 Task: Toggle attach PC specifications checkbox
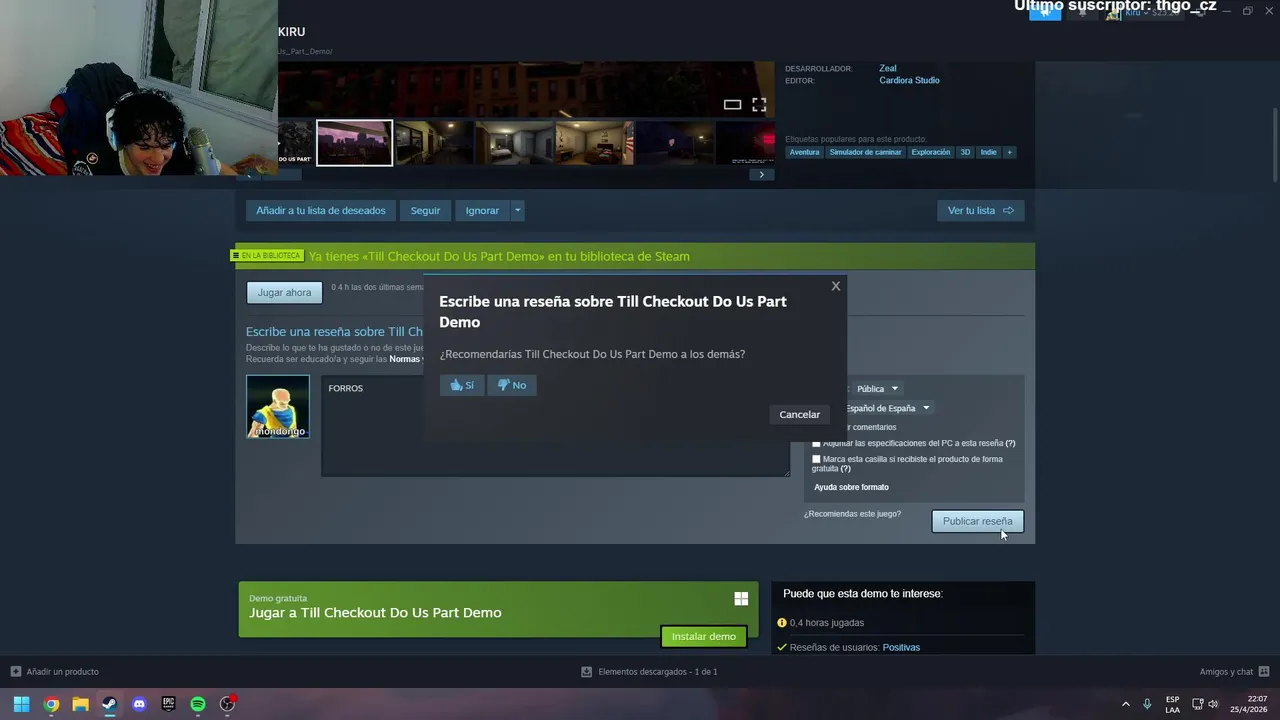click(816, 443)
